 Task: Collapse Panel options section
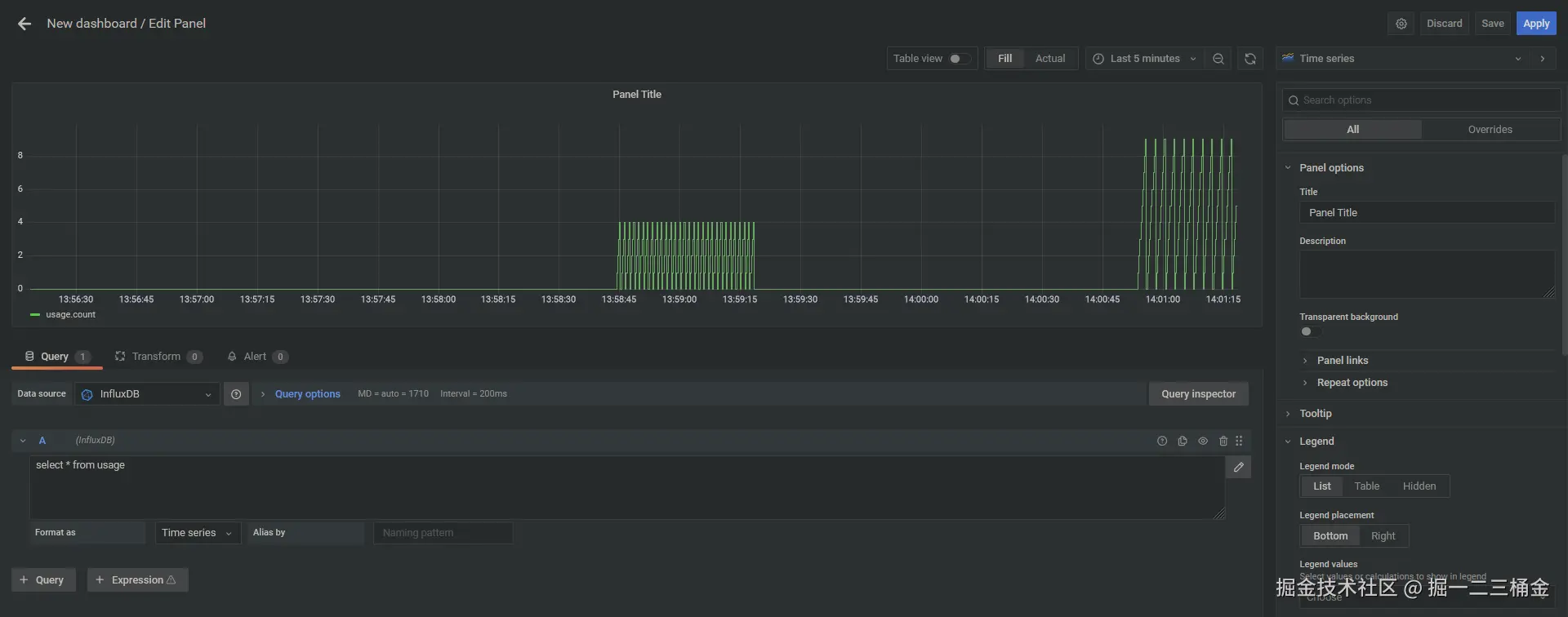coord(1331,168)
